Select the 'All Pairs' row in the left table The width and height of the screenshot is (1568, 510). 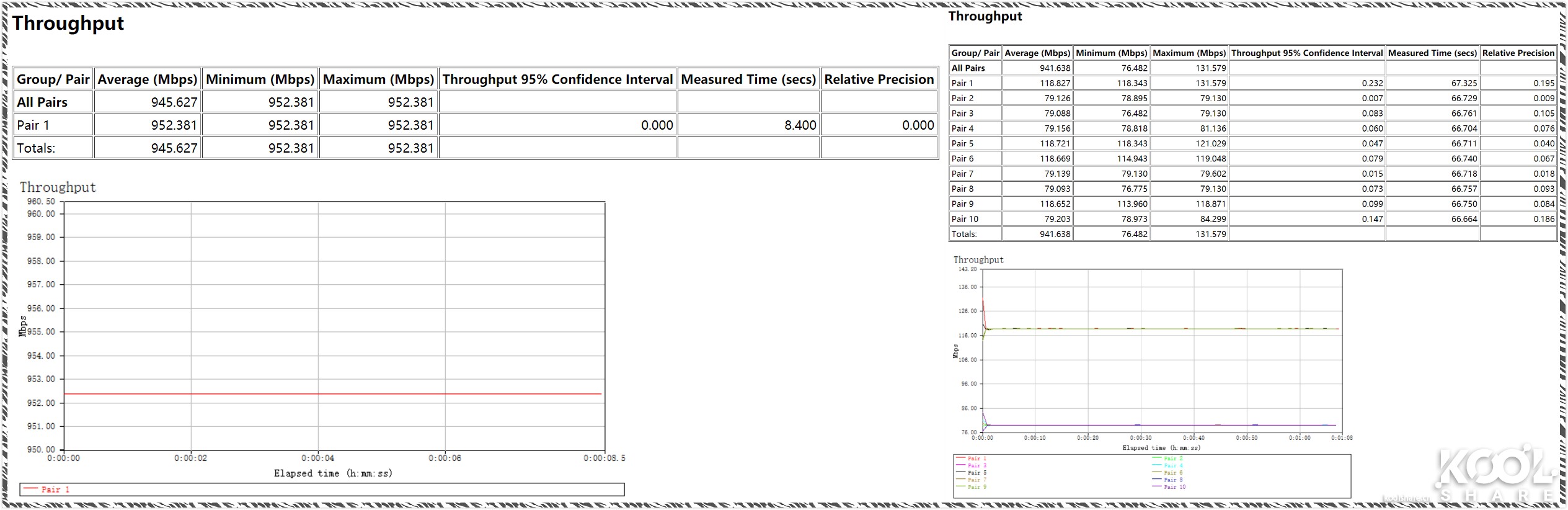point(42,102)
